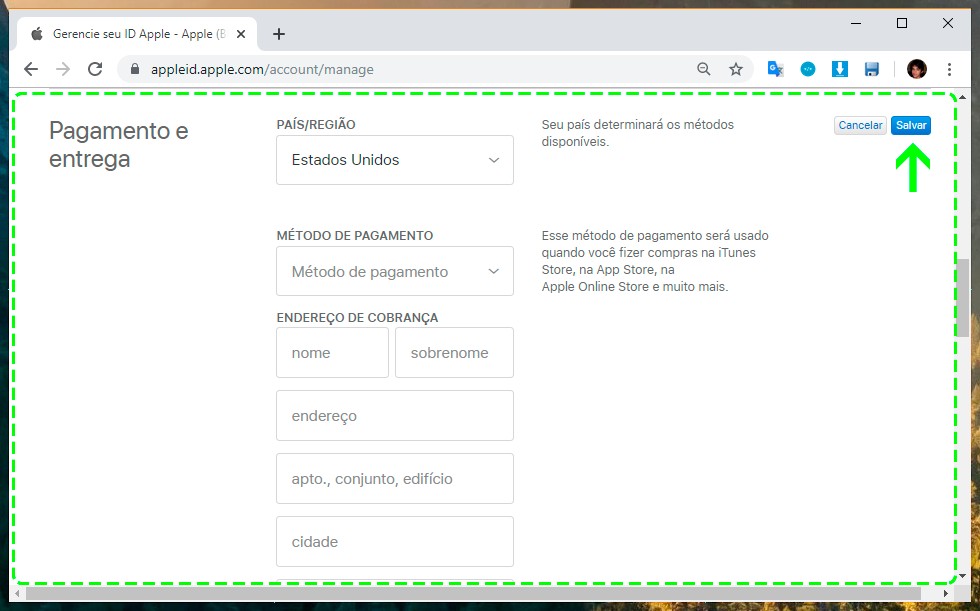Screen dimensions: 980x611
Task: Select the cidade input field
Action: tap(395, 542)
